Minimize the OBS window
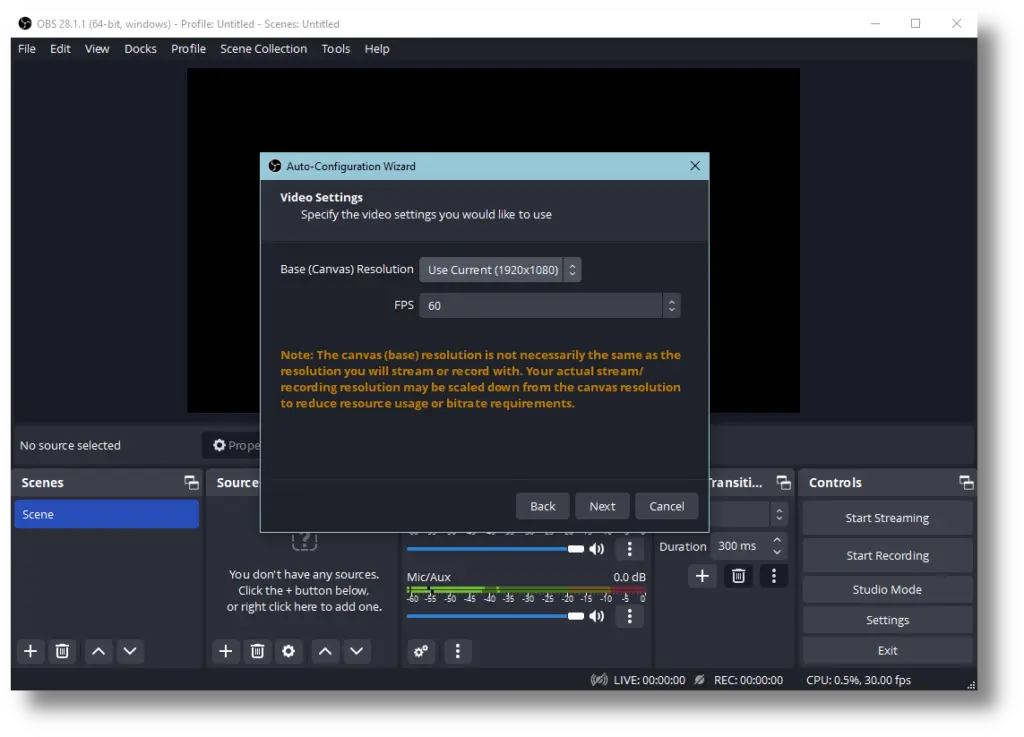The image size is (1024, 737). (875, 24)
